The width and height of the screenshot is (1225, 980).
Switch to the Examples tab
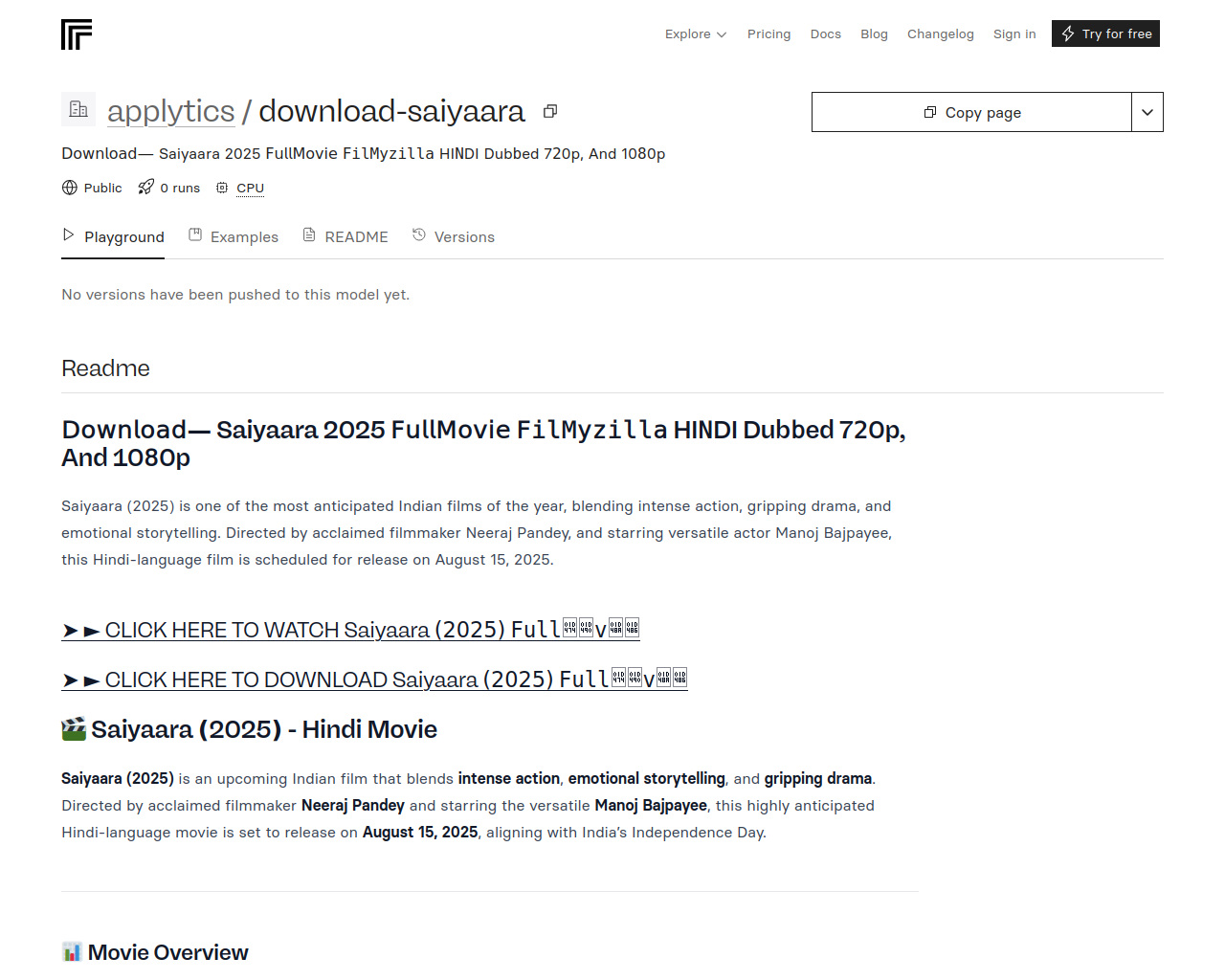234,236
